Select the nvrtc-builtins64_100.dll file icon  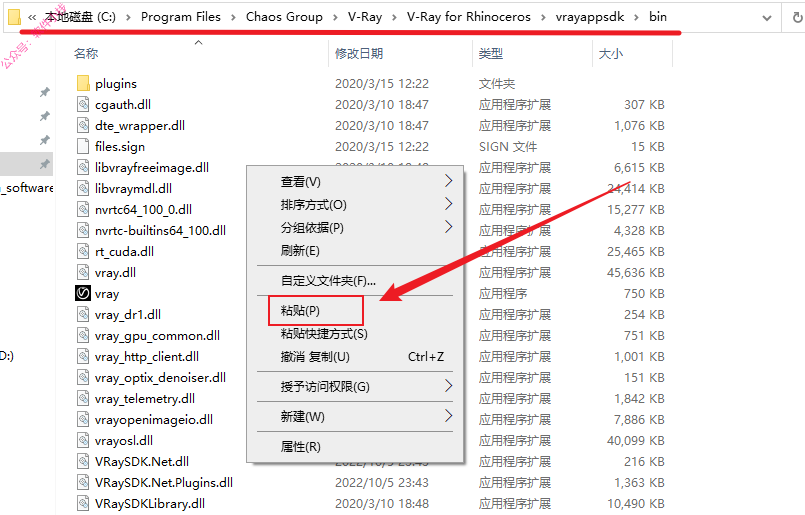(83, 231)
